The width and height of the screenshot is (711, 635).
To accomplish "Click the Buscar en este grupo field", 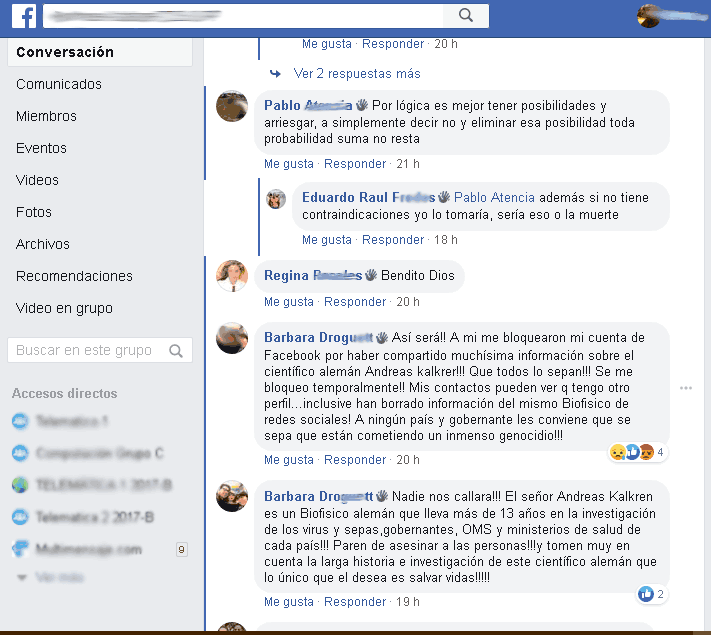I will tap(100, 350).
